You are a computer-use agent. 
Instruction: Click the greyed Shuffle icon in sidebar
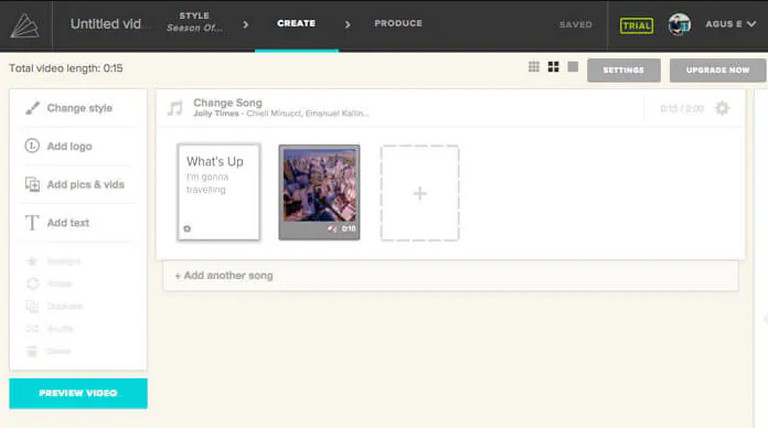(32, 328)
